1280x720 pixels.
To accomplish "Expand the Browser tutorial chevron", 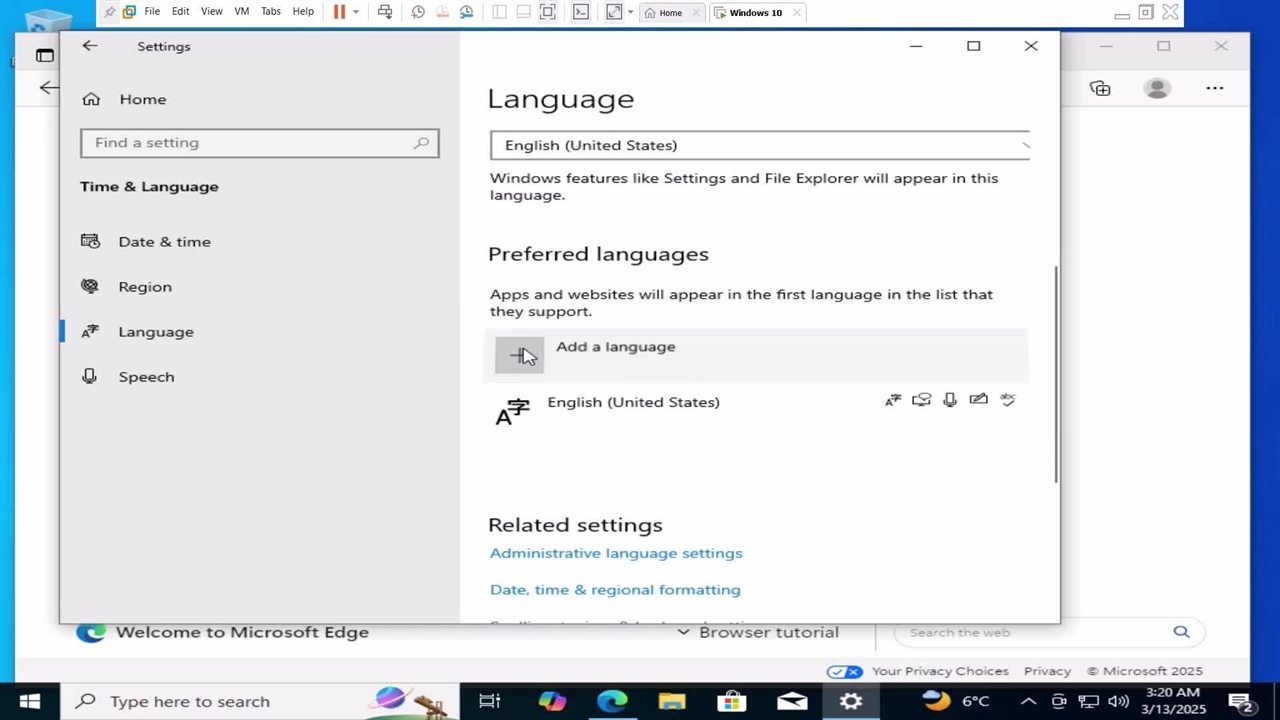I will coord(683,632).
